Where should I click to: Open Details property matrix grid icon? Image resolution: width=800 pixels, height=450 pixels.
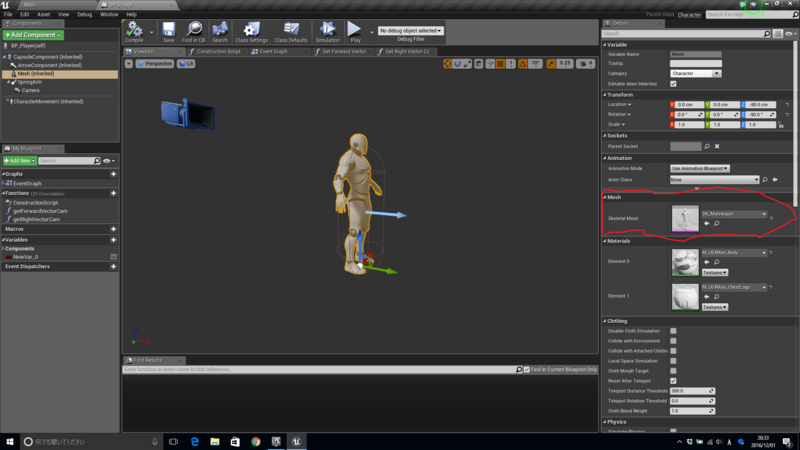[778, 34]
